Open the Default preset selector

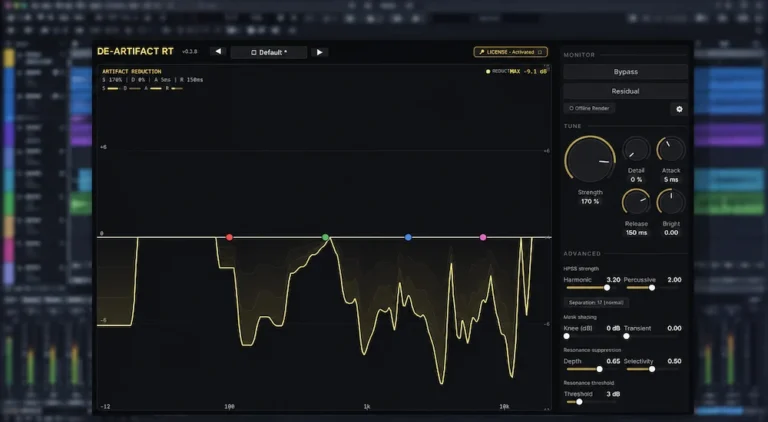click(269, 52)
